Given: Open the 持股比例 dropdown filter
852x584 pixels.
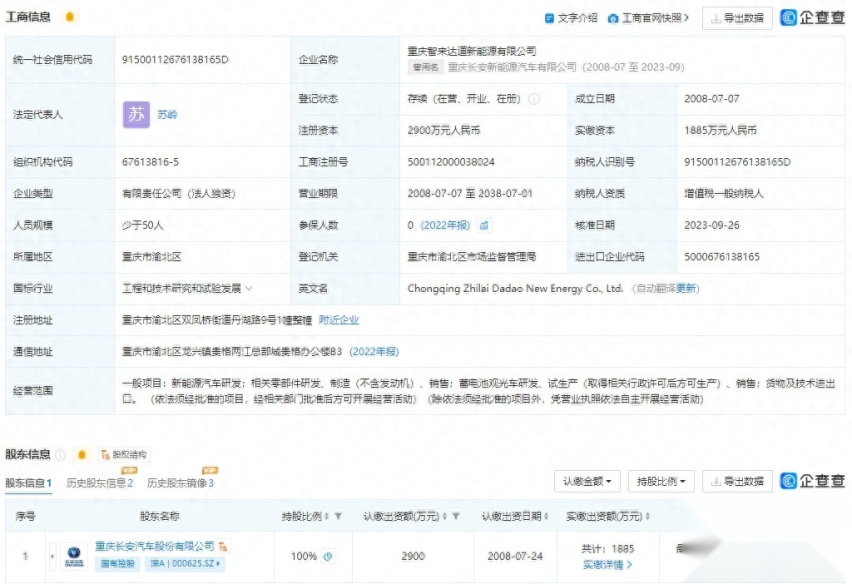Looking at the screenshot, I should [661, 481].
